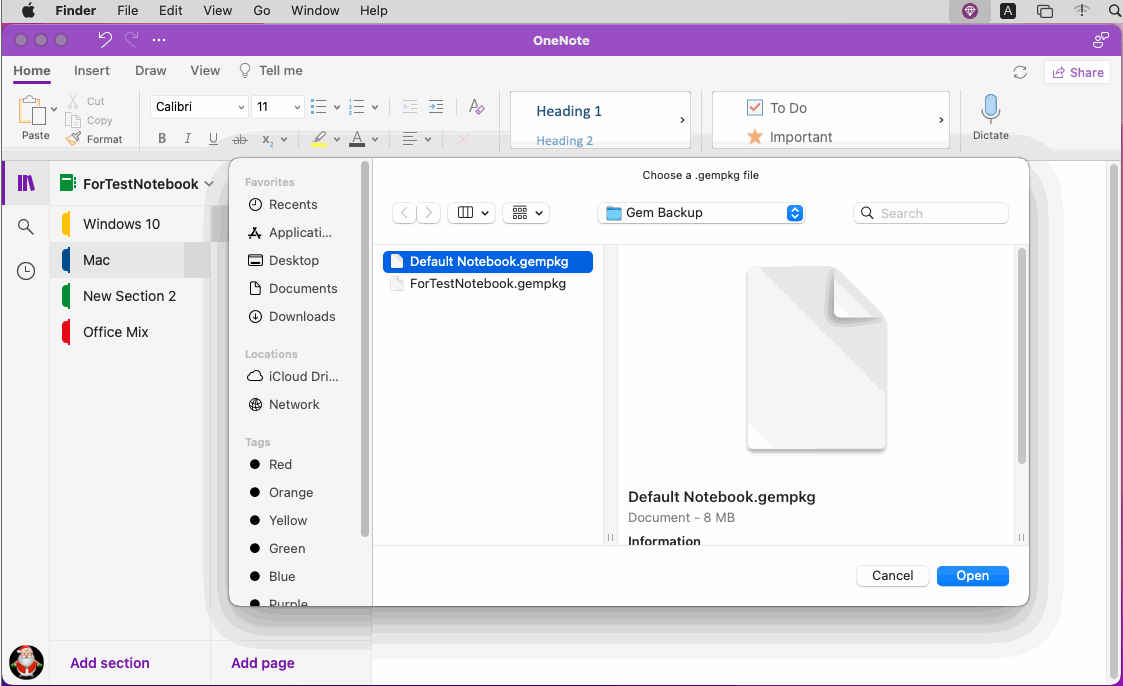The image size is (1123, 686).
Task: Open the item grouping dropdown
Action: coord(526,213)
